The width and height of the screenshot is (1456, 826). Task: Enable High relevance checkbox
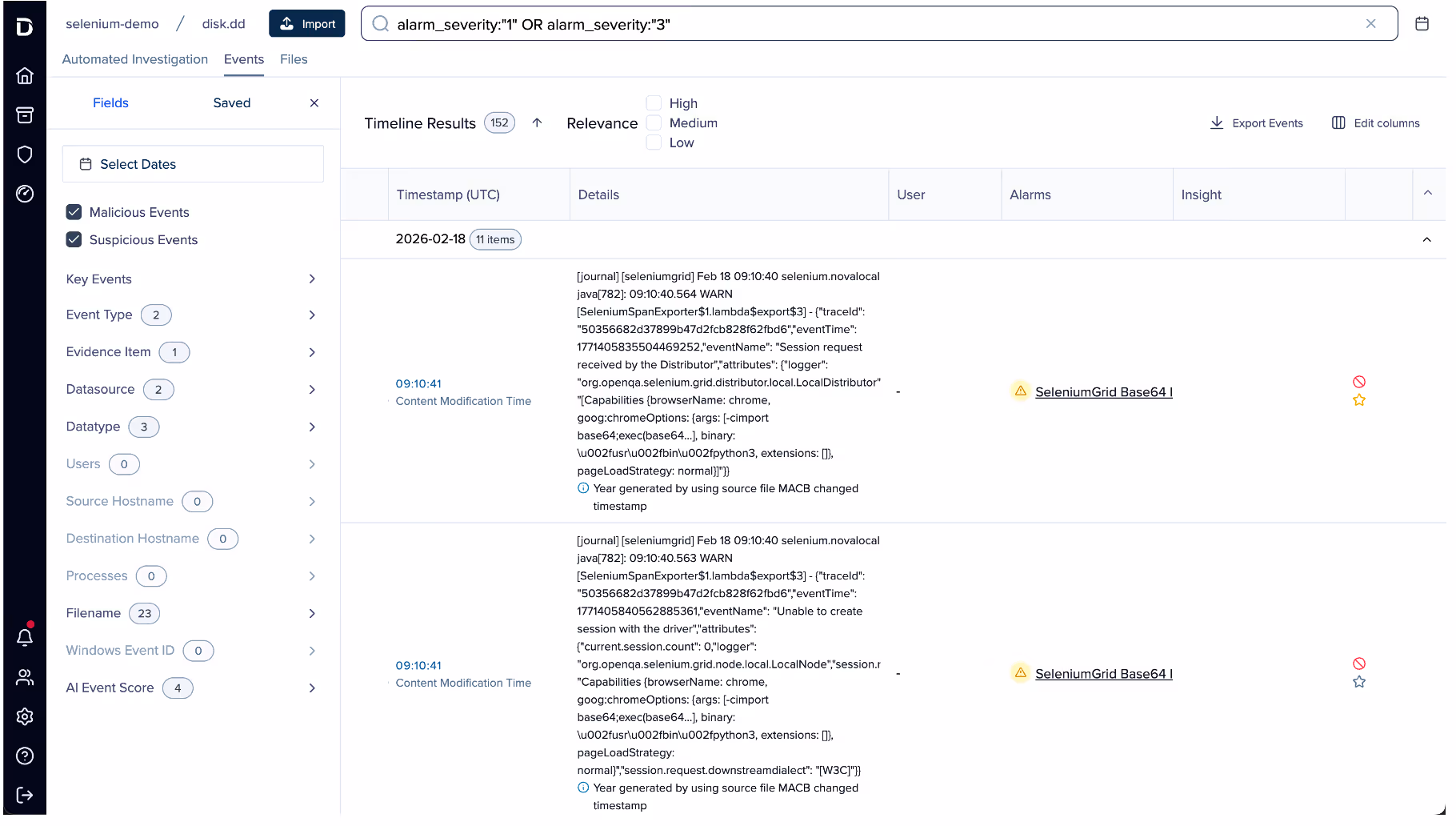click(654, 103)
